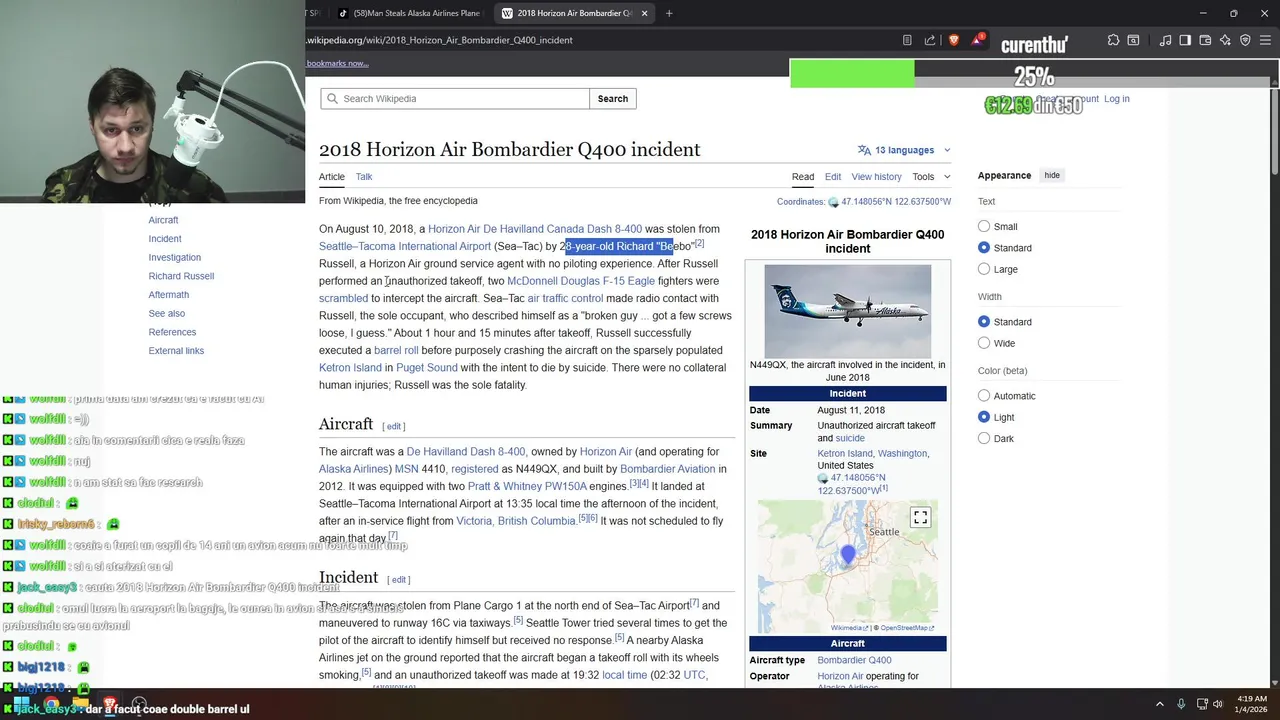Switch to the Article tab
The image size is (1280, 720).
click(332, 177)
